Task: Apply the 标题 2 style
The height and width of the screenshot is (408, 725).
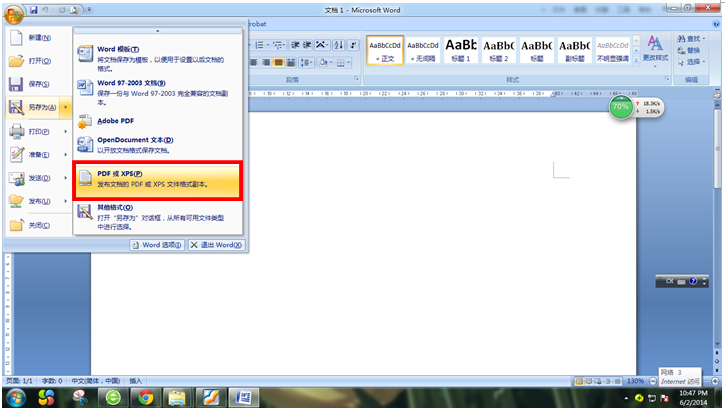Action: pos(498,50)
